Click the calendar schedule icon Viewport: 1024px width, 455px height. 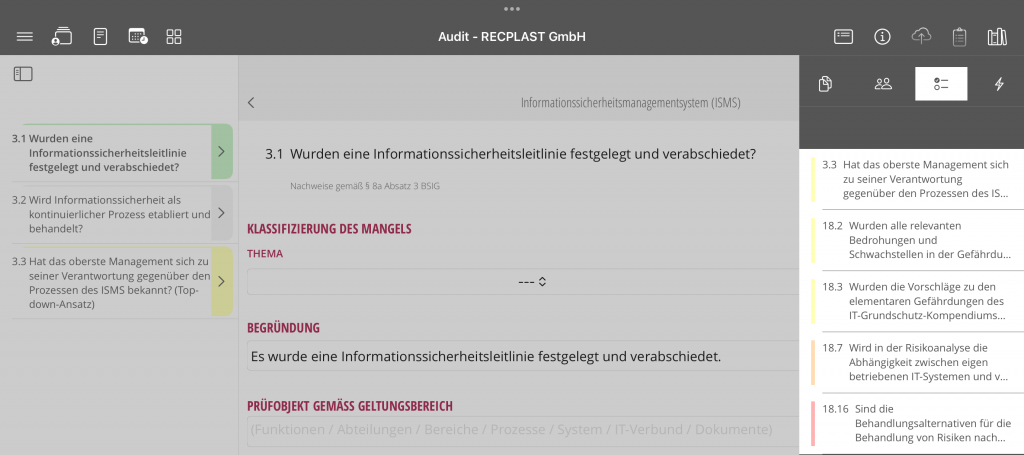(138, 37)
